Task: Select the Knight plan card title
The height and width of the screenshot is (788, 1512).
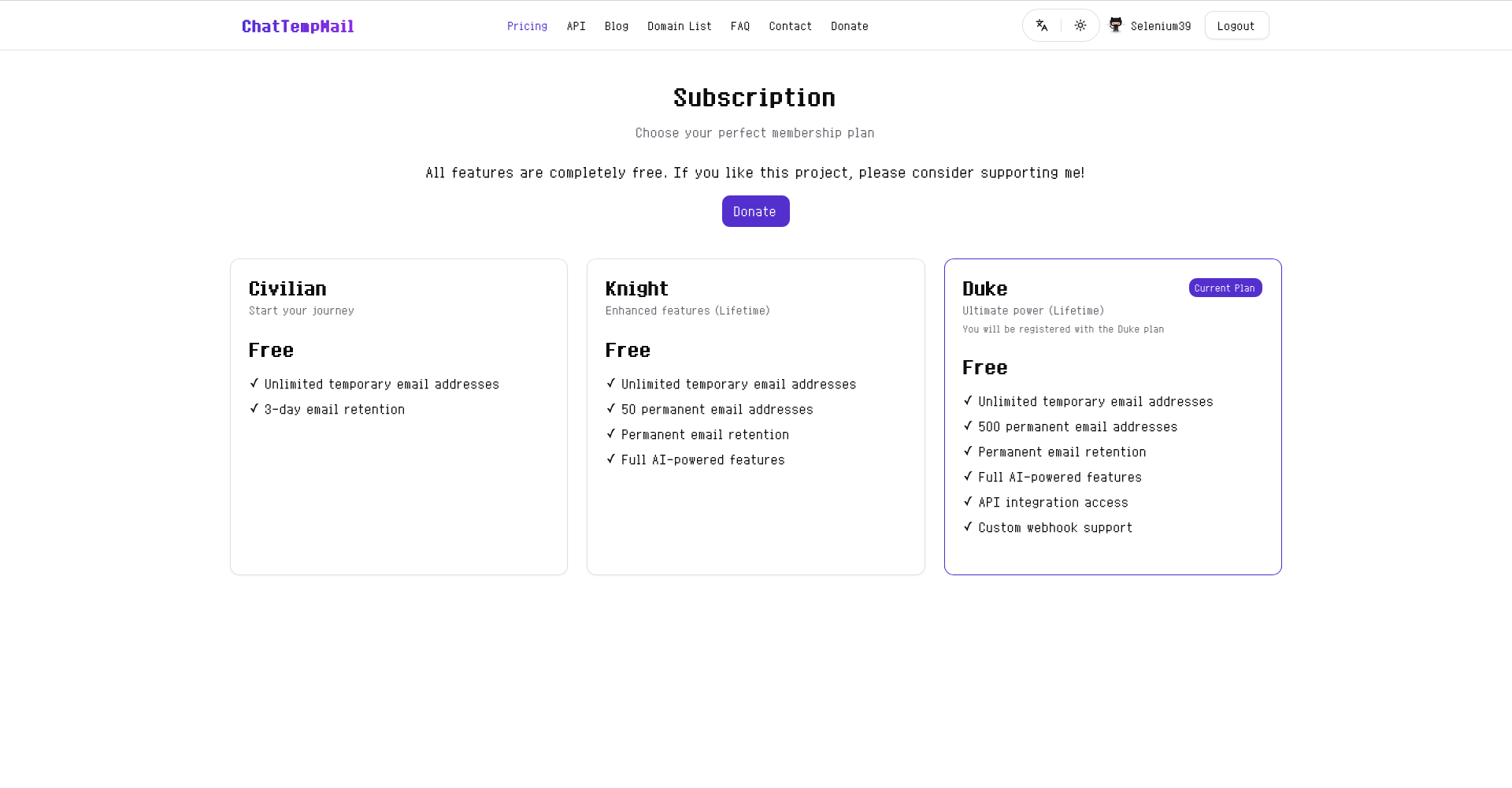Action: click(x=636, y=289)
